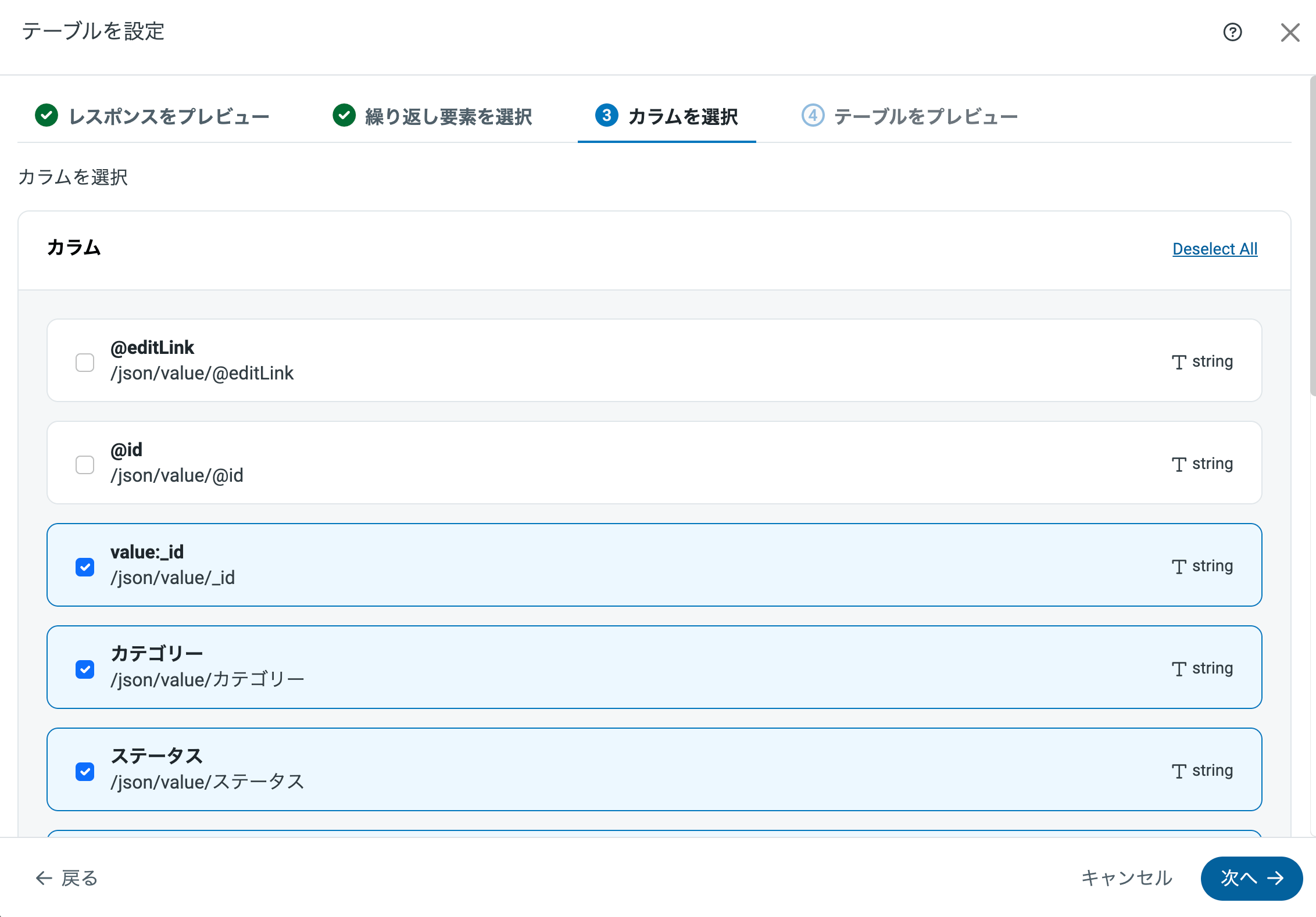1316x917 pixels.
Task: Click the step 4 circle badge
Action: (813, 116)
